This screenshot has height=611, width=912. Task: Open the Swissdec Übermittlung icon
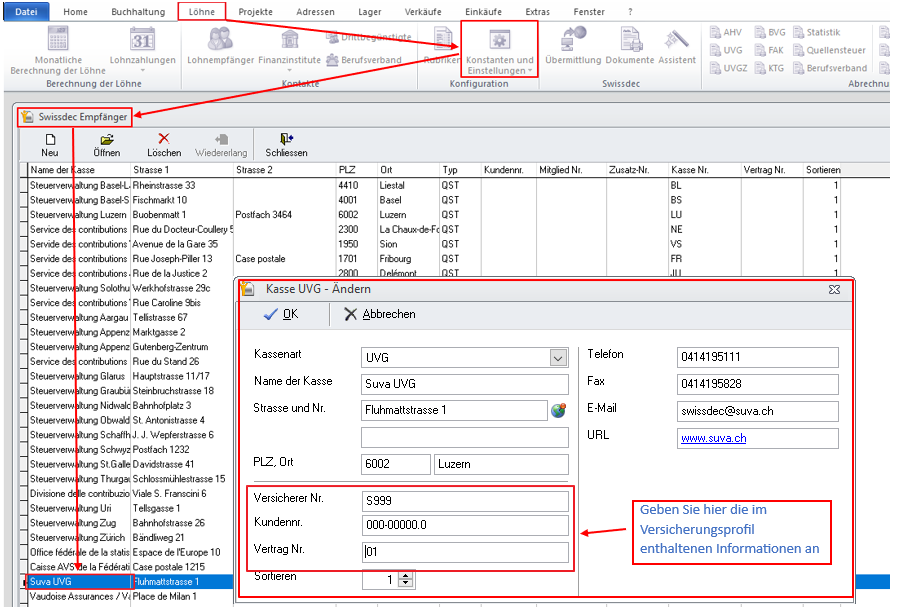point(573,39)
